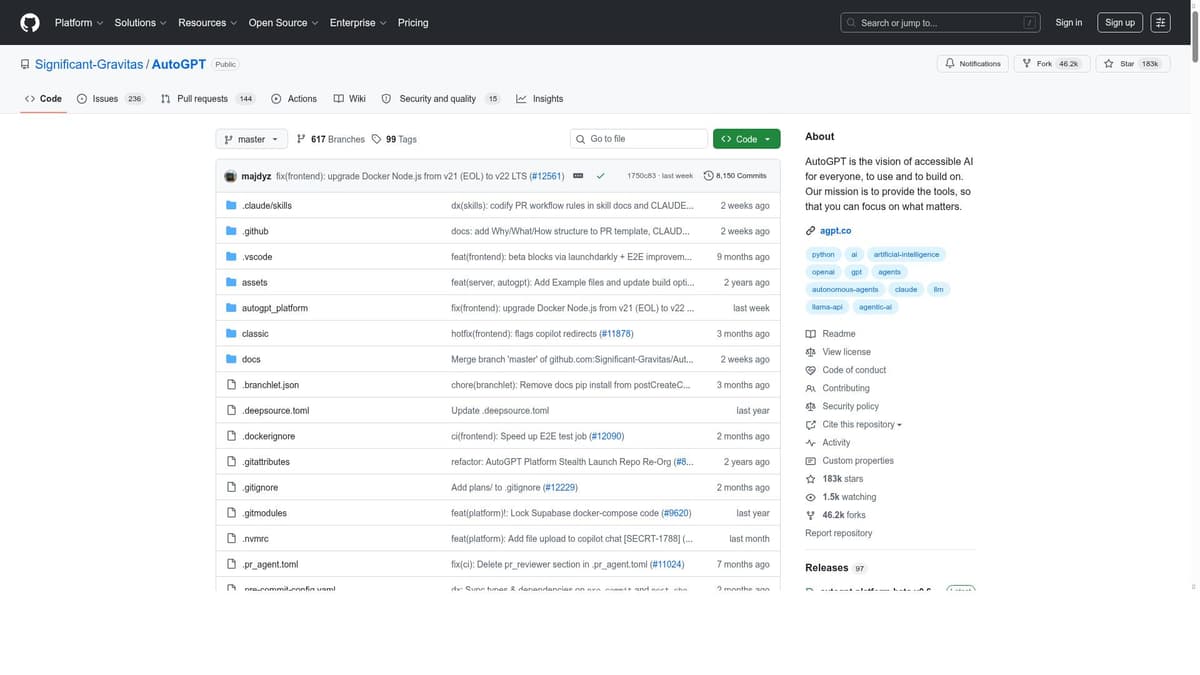This screenshot has height=675, width=1200.
Task: Open the agpt.co website link
Action: point(835,231)
